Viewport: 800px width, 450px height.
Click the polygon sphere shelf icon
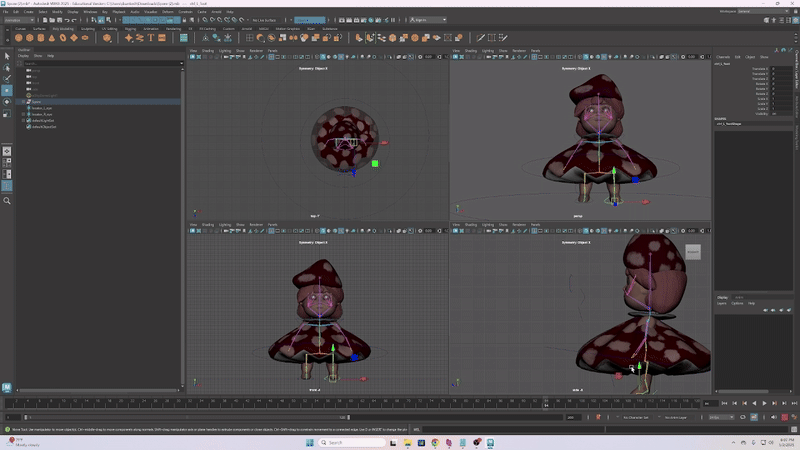pyautogui.click(x=19, y=38)
